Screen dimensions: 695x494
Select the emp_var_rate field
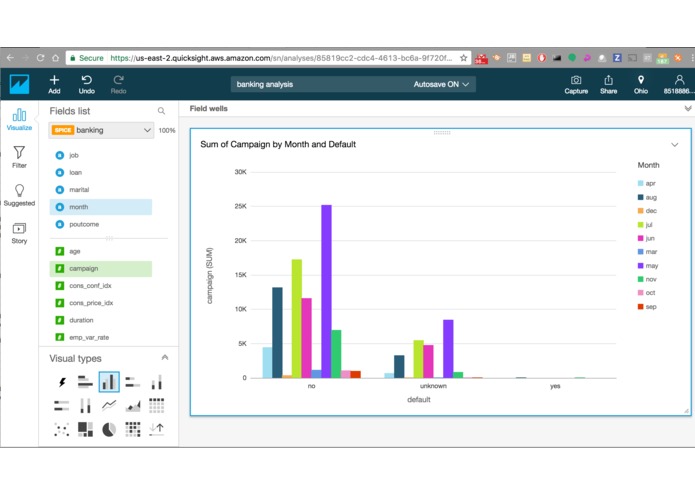coord(101,338)
